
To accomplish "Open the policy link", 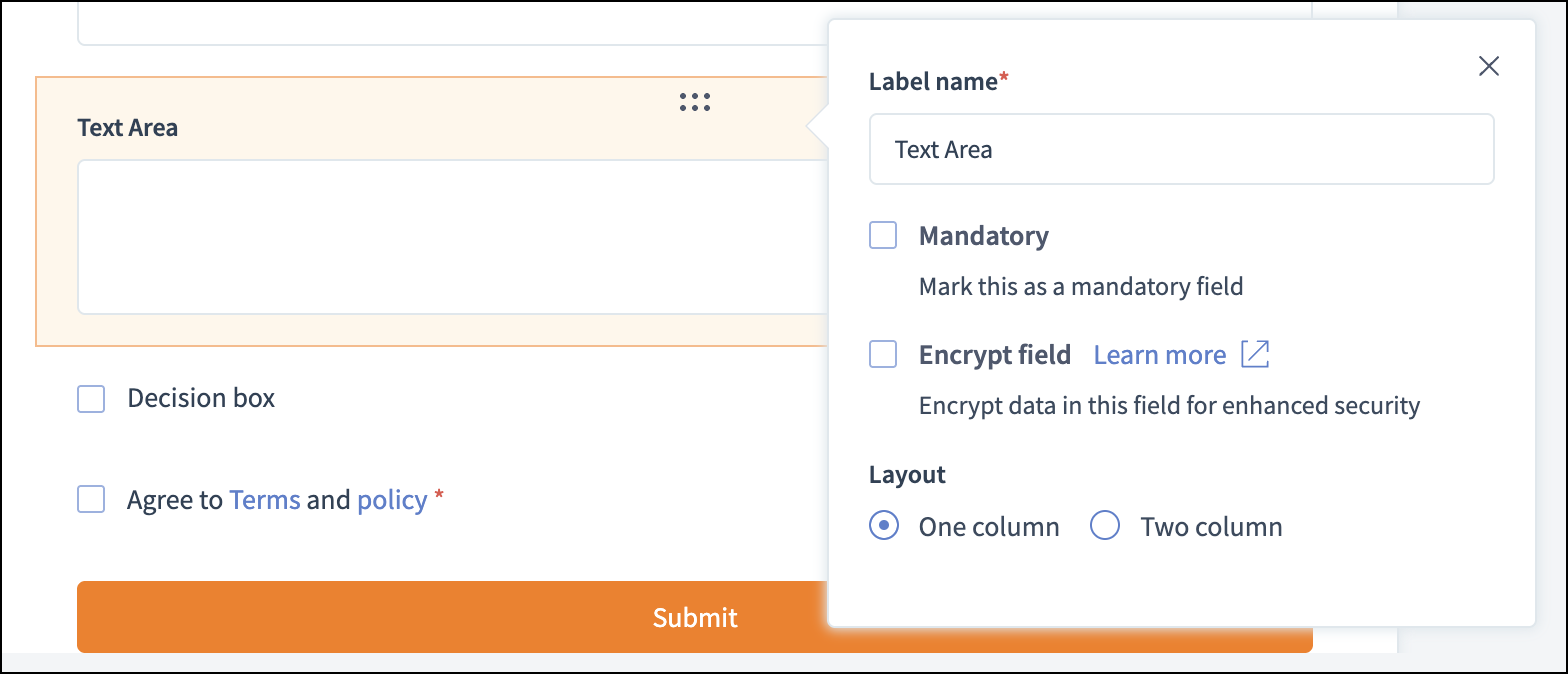I will (392, 500).
